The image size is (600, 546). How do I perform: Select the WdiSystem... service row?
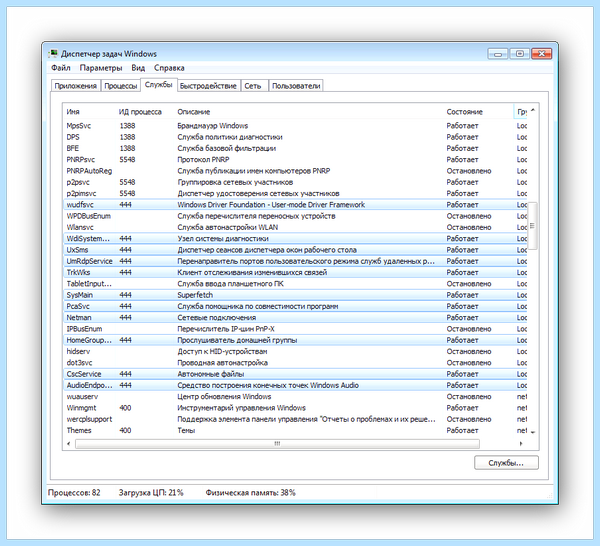pyautogui.click(x=295, y=238)
